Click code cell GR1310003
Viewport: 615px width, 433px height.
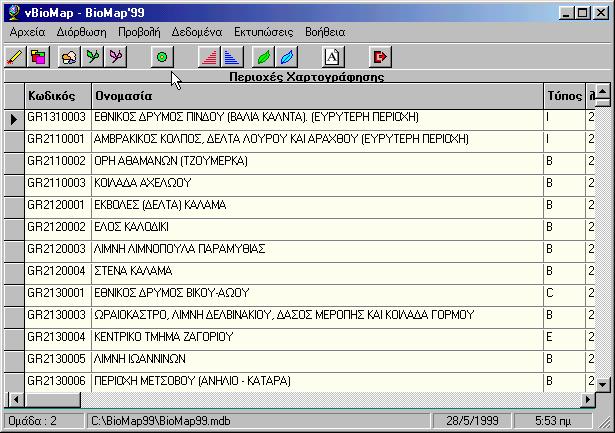58,120
